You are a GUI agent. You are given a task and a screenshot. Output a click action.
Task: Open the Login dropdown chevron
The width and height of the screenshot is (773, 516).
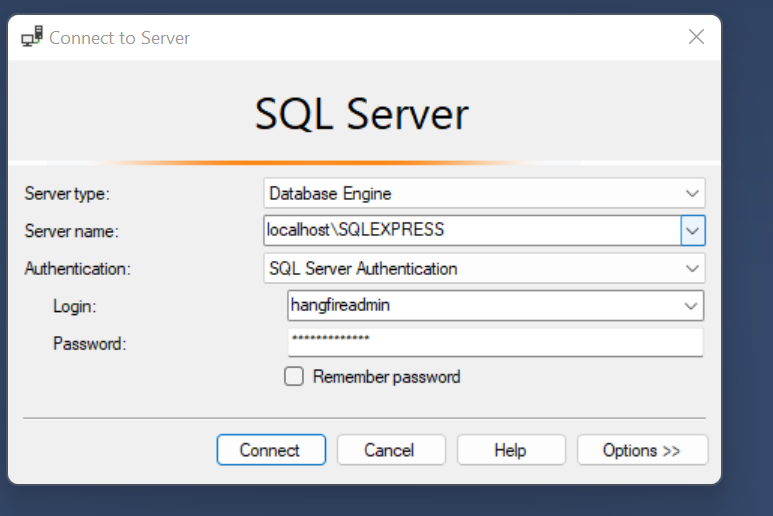pyautogui.click(x=691, y=306)
